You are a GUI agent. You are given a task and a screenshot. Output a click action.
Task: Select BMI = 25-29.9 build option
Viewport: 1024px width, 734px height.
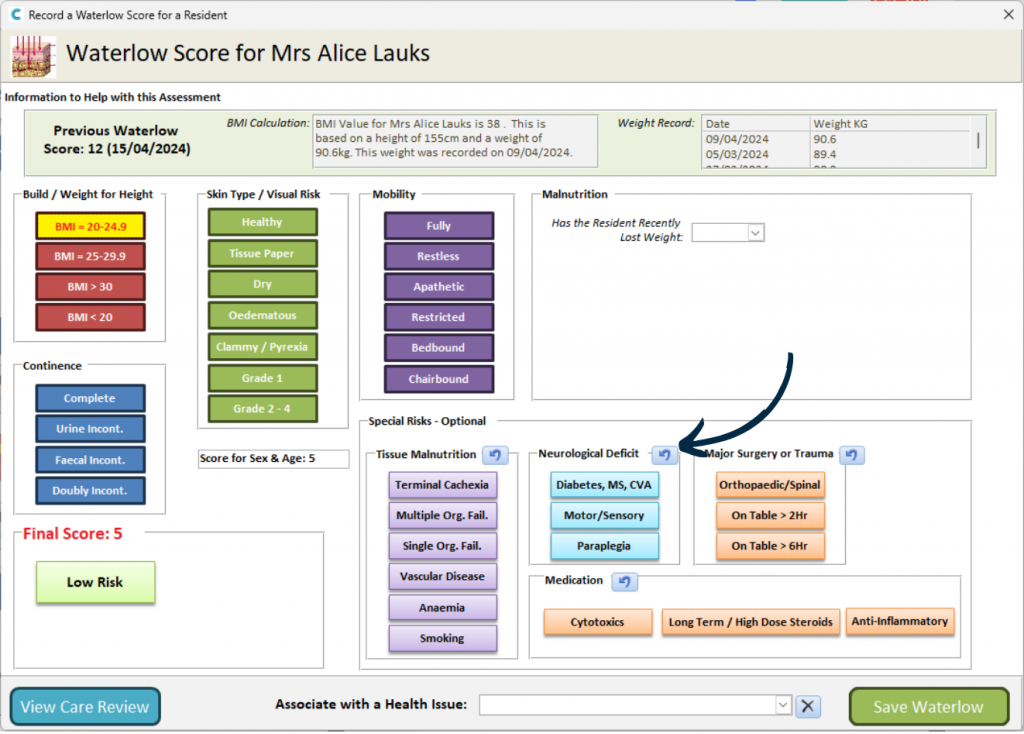click(x=90, y=257)
